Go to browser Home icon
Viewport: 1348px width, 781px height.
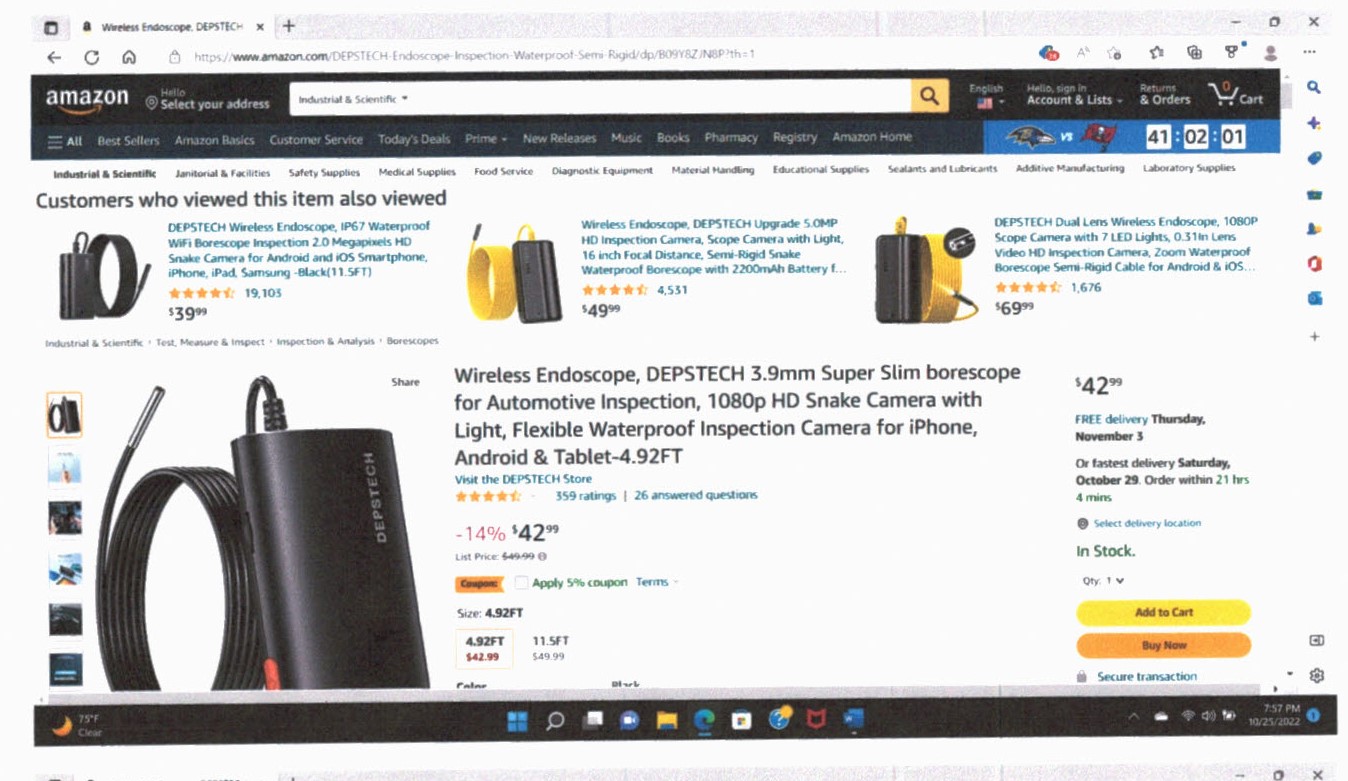click(129, 57)
